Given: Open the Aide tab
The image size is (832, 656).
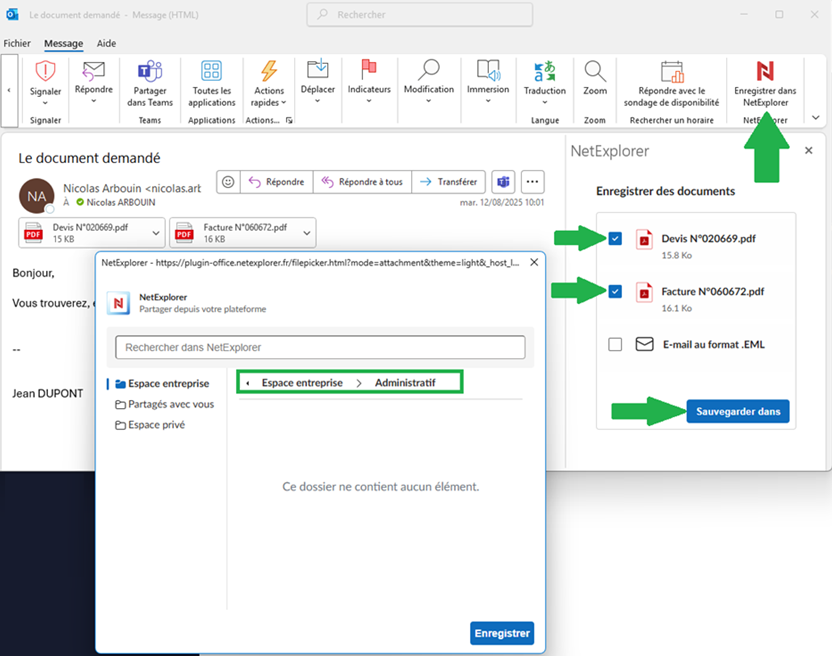Looking at the screenshot, I should pyautogui.click(x=106, y=44).
